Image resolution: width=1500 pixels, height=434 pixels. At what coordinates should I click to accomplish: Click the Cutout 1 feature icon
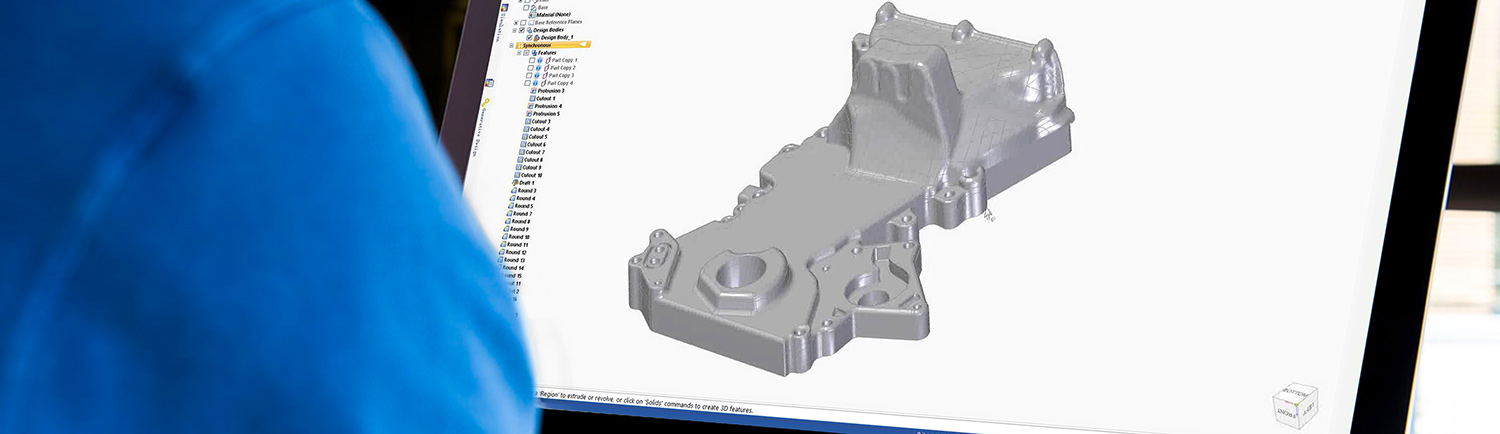tap(532, 98)
